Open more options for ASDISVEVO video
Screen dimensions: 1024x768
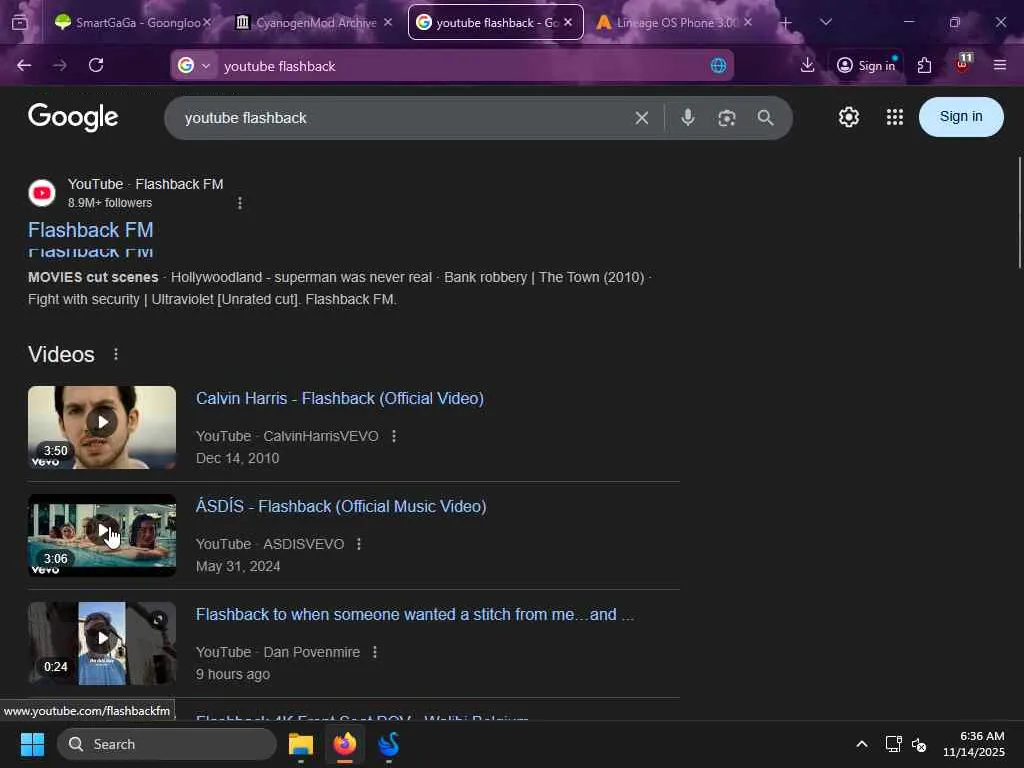coord(359,544)
